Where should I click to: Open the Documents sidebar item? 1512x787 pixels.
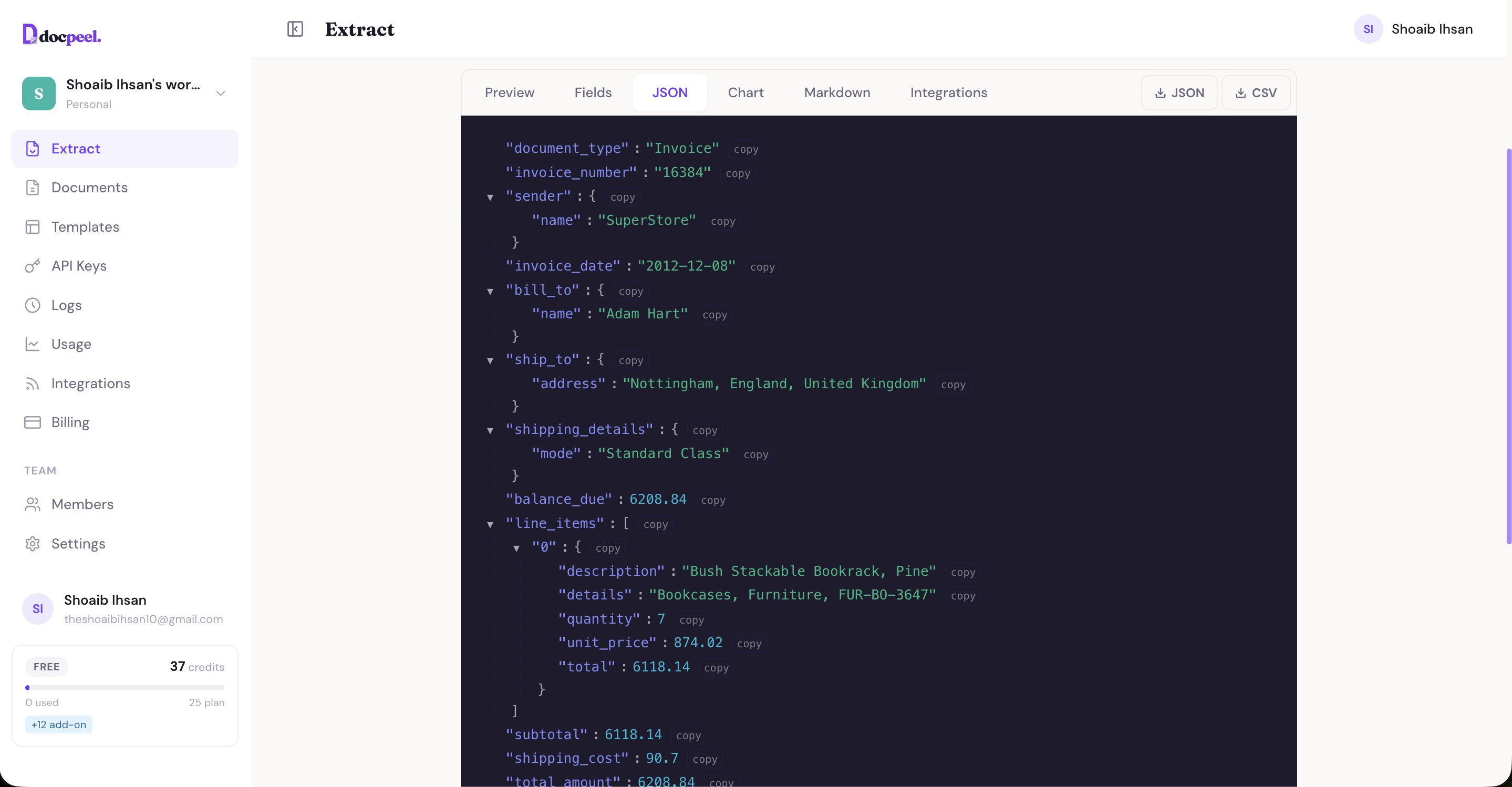(125, 187)
